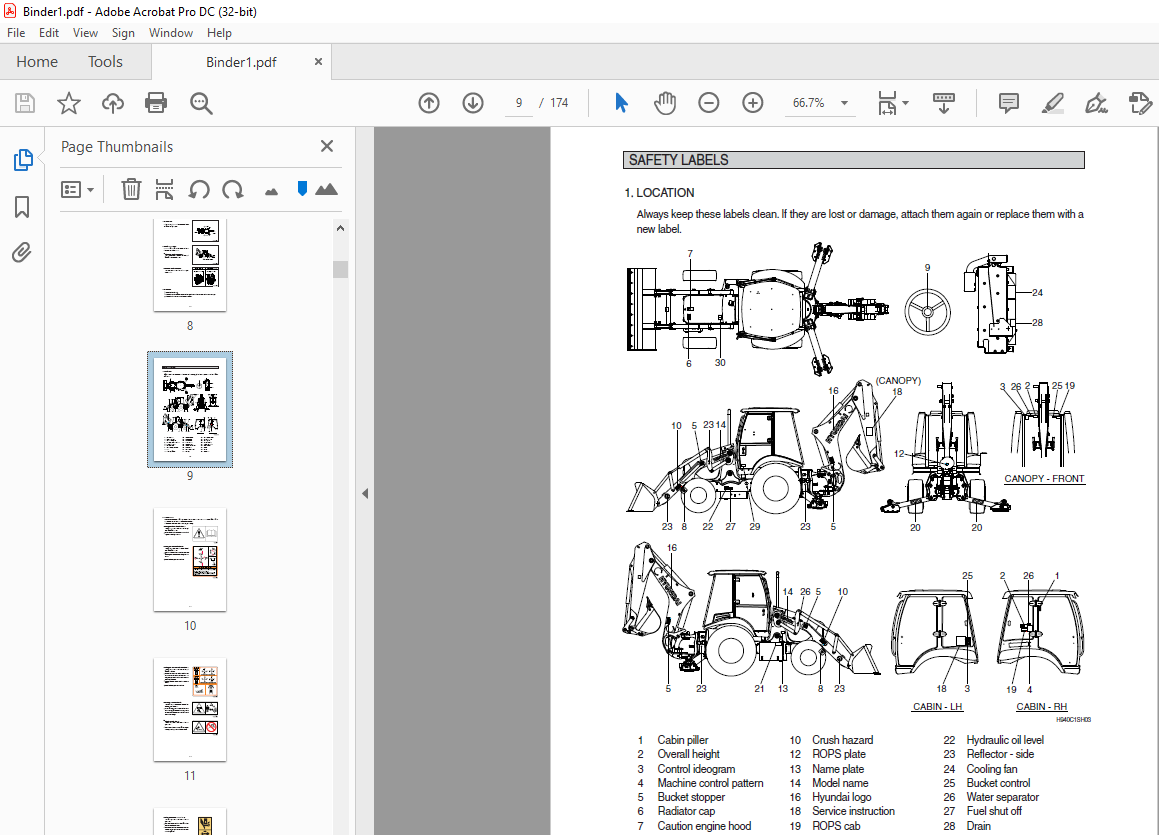Select the page 9 thumbnail
The height and width of the screenshot is (835, 1159).
point(190,409)
